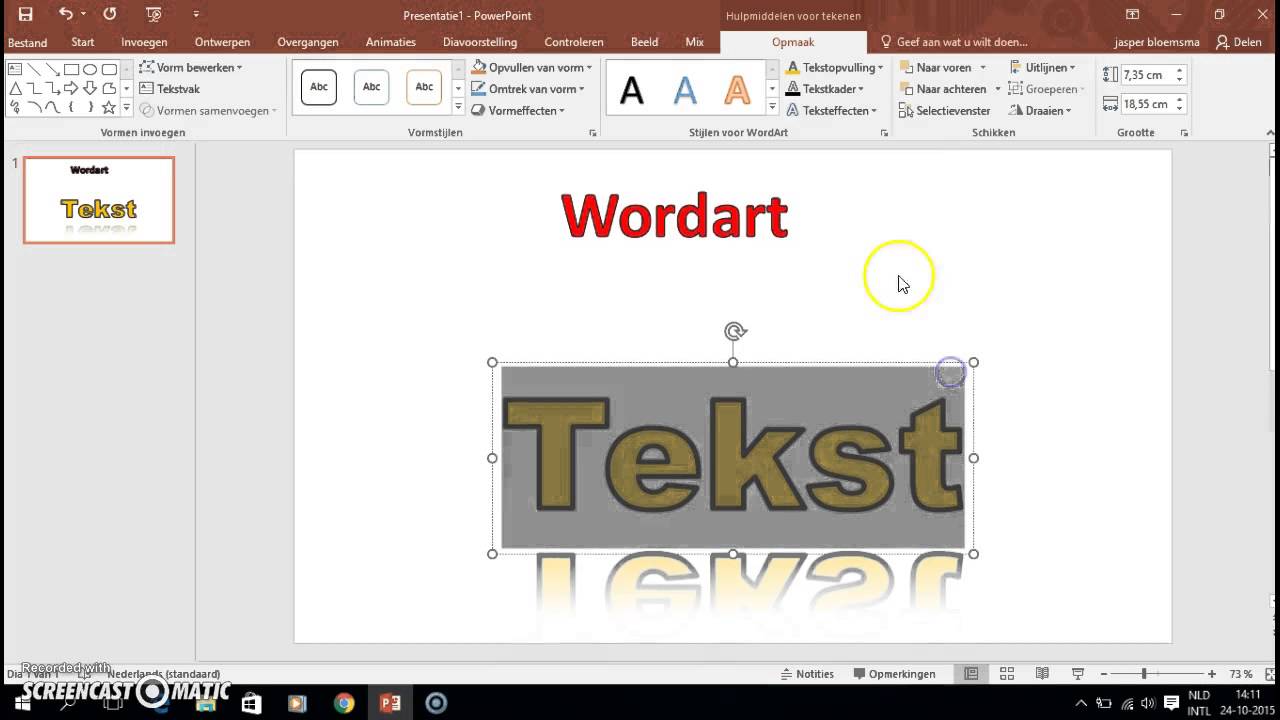The height and width of the screenshot is (720, 1280).
Task: Open Opvullen van vorm fill dropdown
Action: 532,67
